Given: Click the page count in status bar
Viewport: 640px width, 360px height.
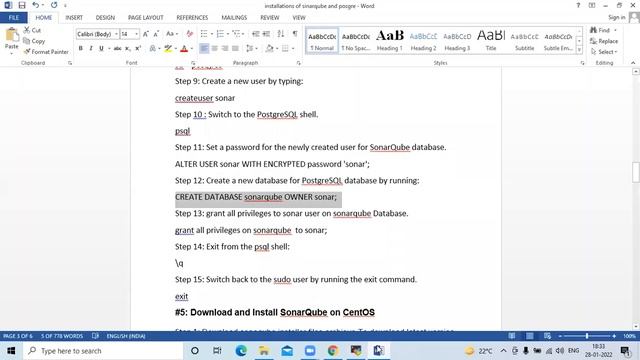Looking at the screenshot, I should 18,336.
